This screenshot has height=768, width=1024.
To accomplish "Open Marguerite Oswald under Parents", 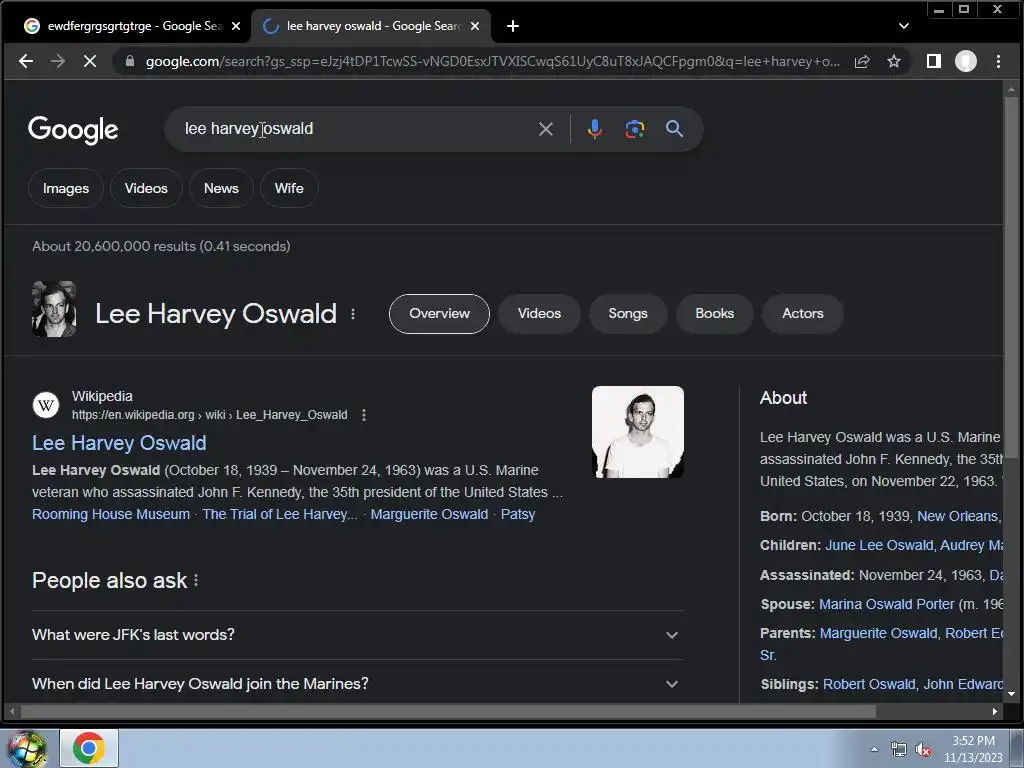I will (x=878, y=633).
